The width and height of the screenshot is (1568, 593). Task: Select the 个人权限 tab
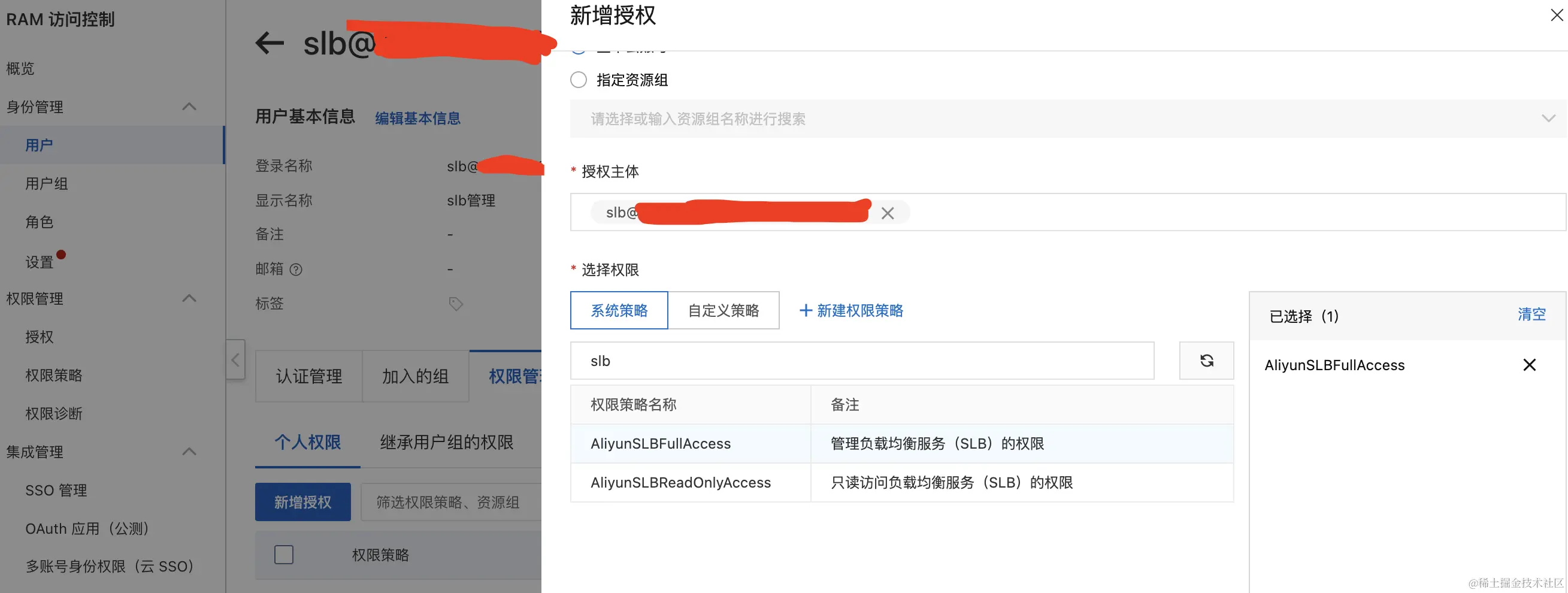307,443
